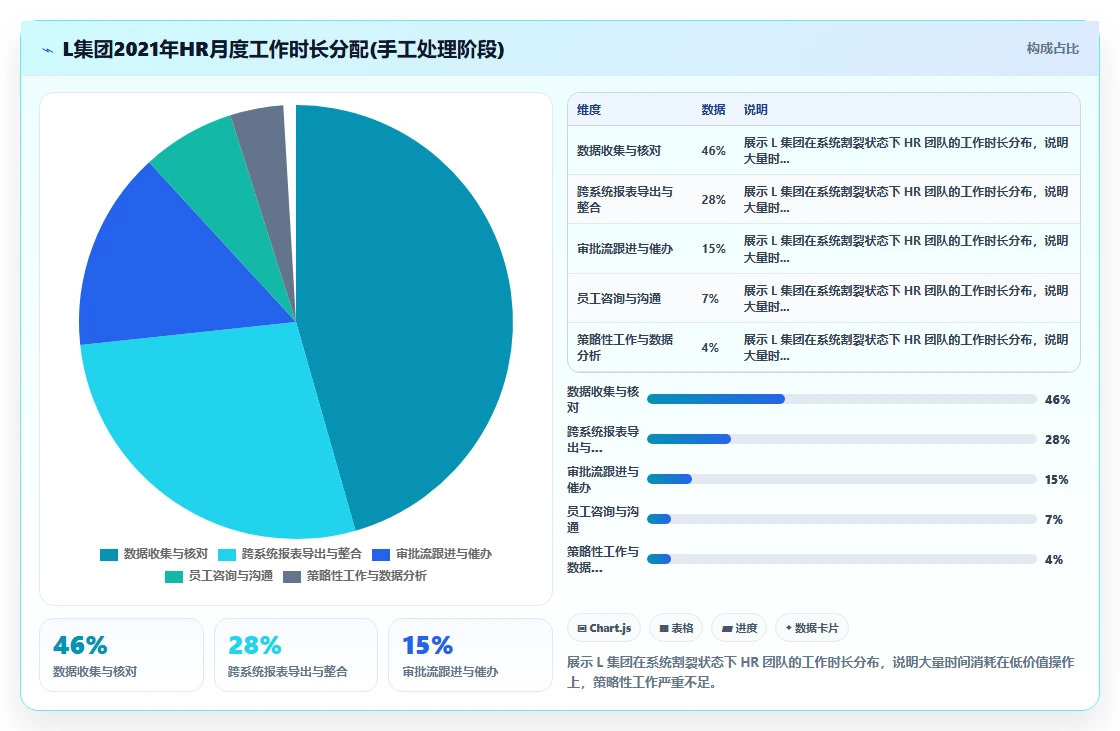The image size is (1120, 731).
Task: Toggle legend swatch for 跨系统报表导出与整合
Action: 226,555
